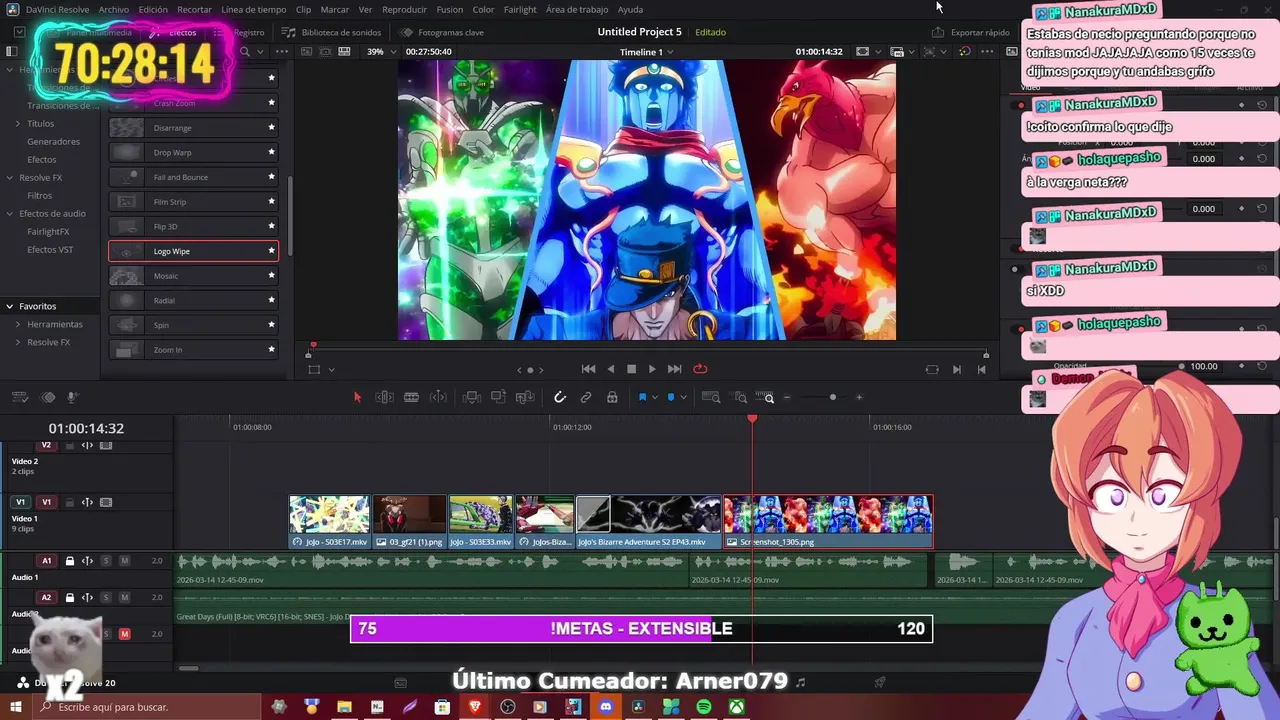Open the Fairlight menu

coord(520,9)
